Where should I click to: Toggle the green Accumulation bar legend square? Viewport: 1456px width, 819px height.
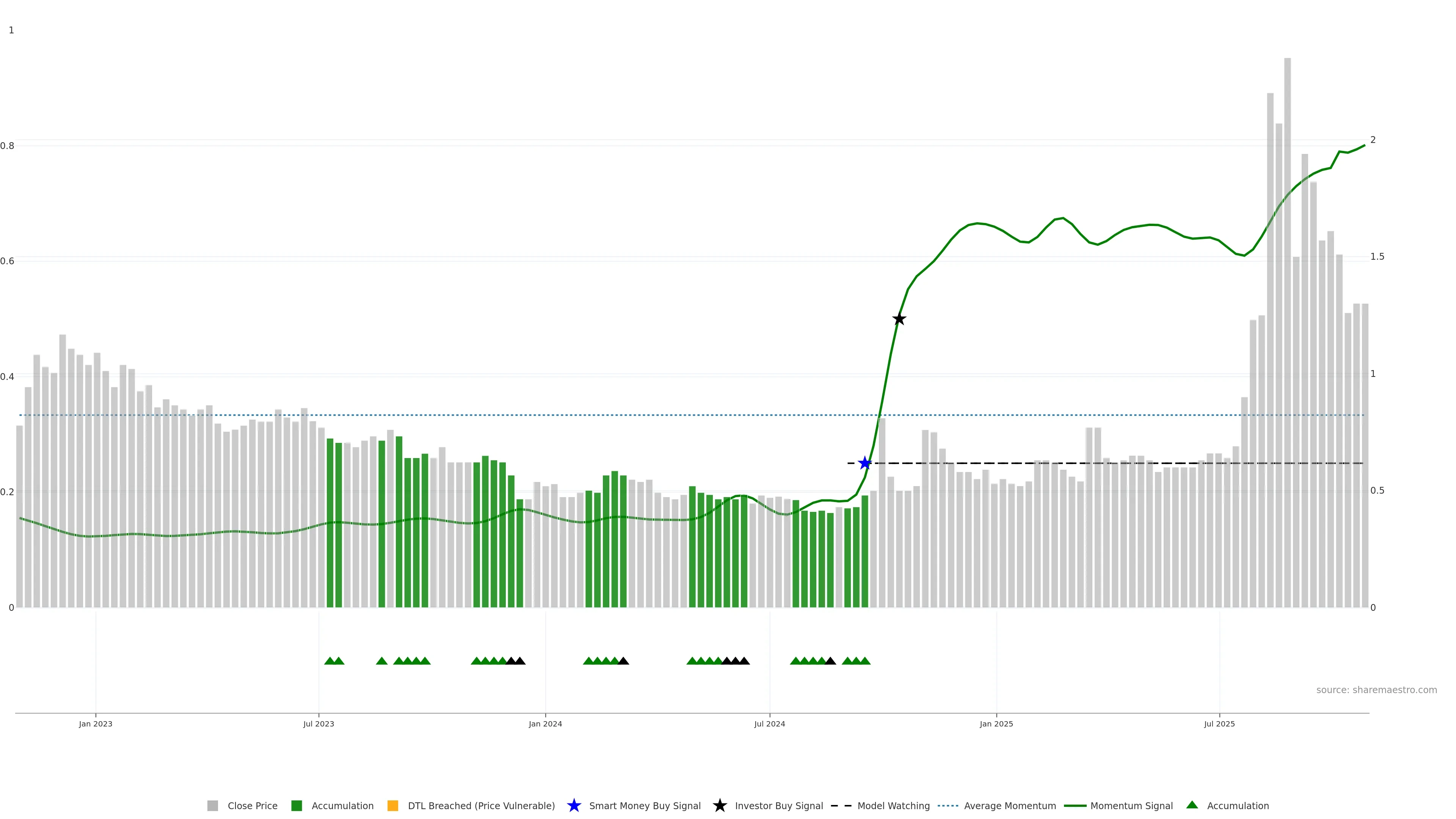[296, 806]
